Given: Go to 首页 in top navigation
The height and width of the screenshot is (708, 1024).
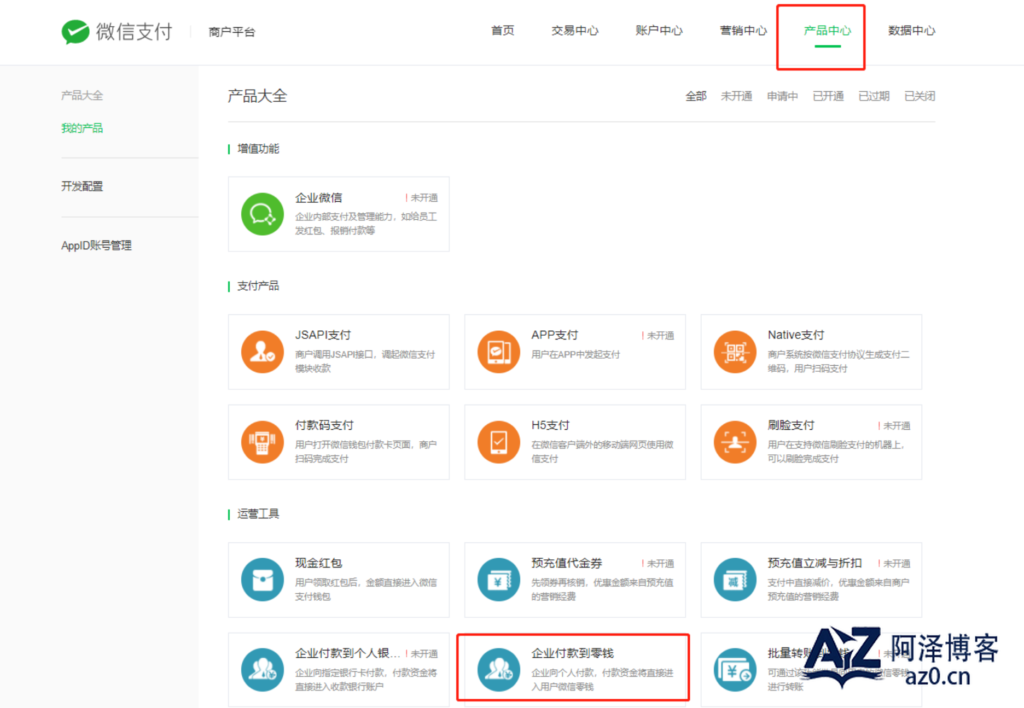Looking at the screenshot, I should (502, 30).
